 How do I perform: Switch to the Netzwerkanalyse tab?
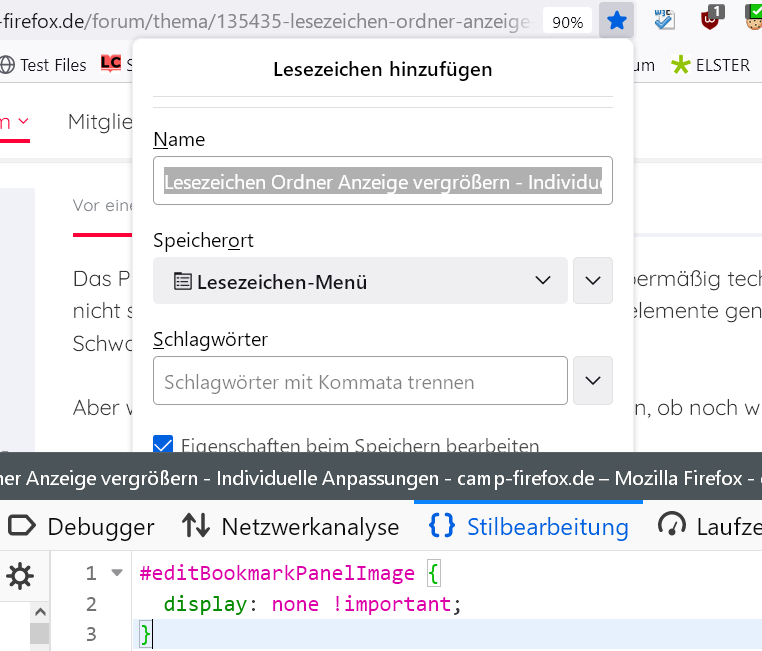(291, 526)
